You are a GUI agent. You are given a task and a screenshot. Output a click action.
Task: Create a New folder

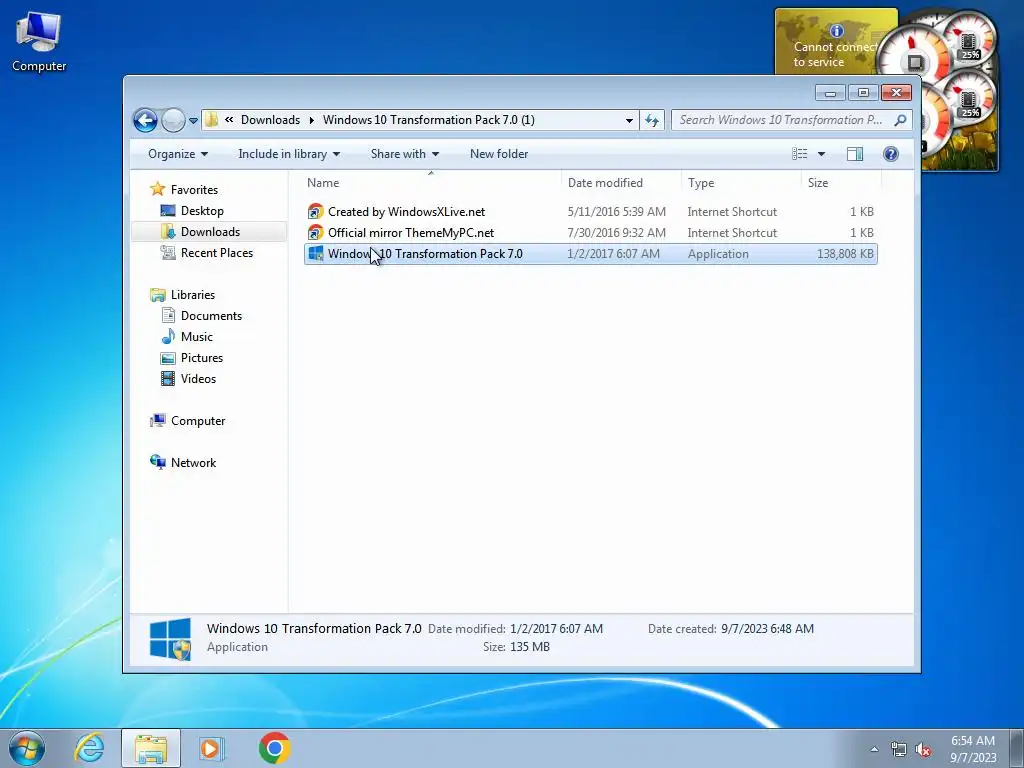point(499,154)
